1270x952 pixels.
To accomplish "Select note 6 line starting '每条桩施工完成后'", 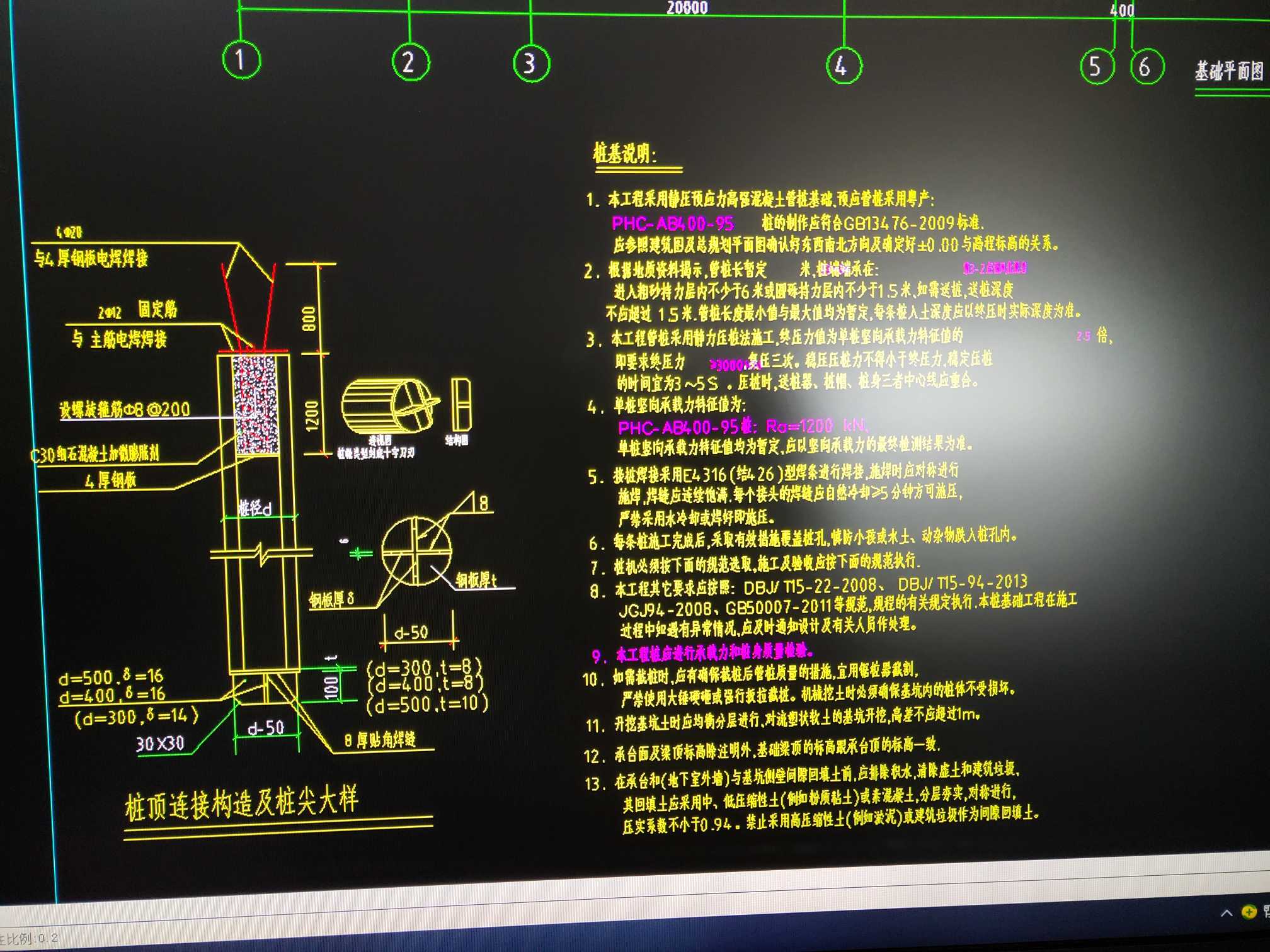I will click(x=803, y=539).
